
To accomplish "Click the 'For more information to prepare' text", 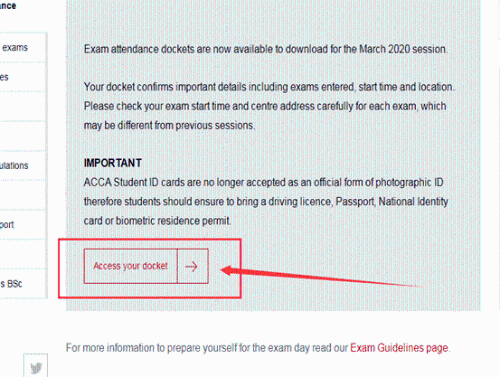I will pos(207,348).
